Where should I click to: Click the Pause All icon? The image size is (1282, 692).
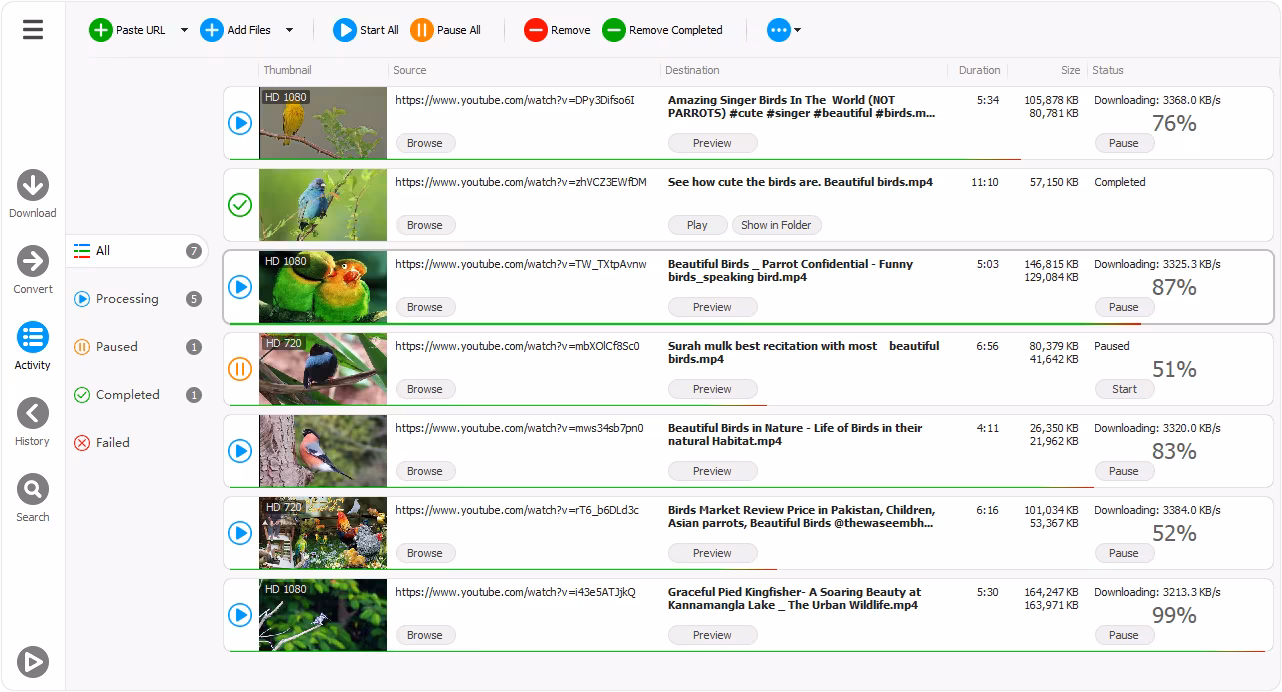(422, 30)
